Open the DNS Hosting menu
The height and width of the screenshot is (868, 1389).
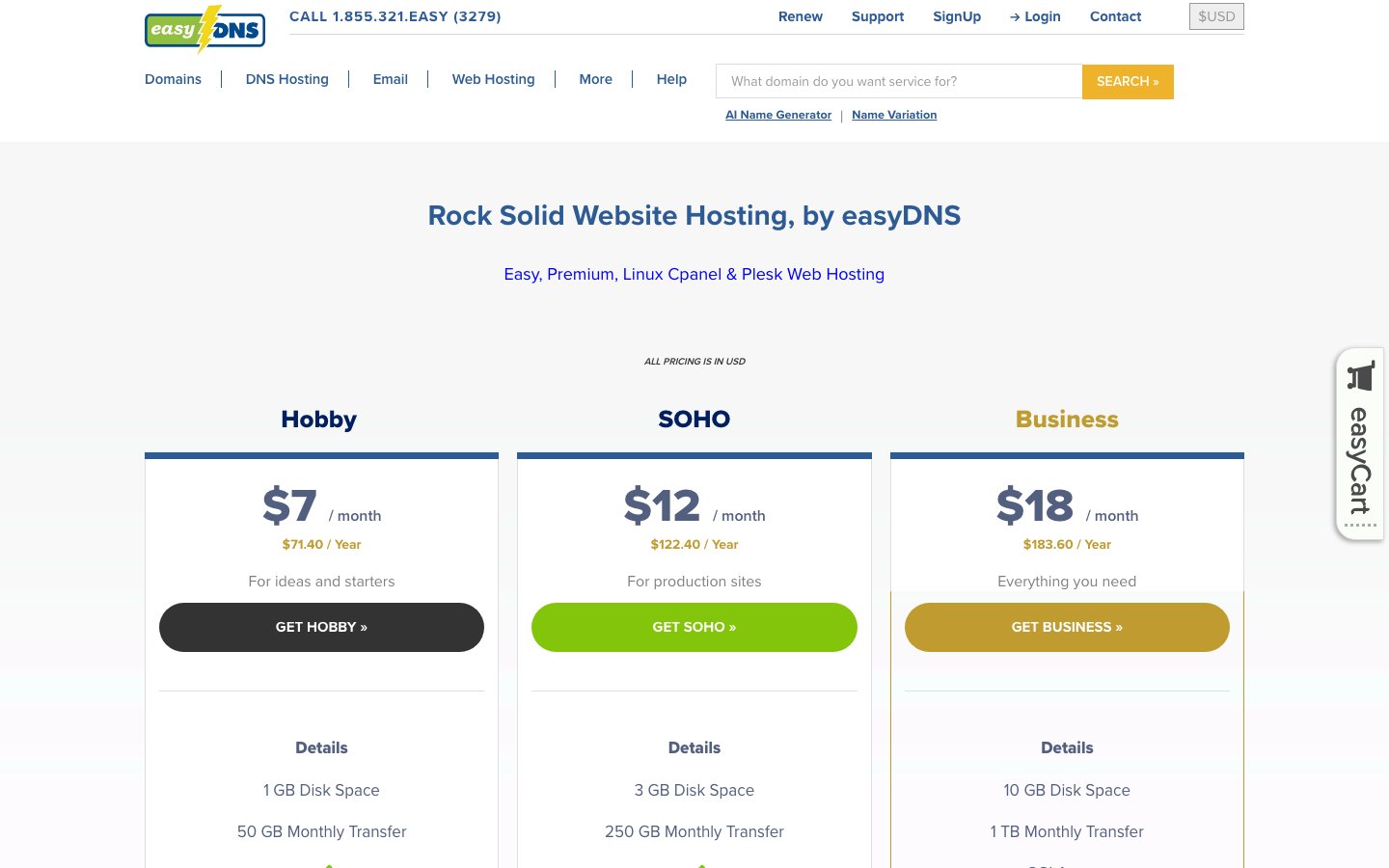tap(286, 79)
